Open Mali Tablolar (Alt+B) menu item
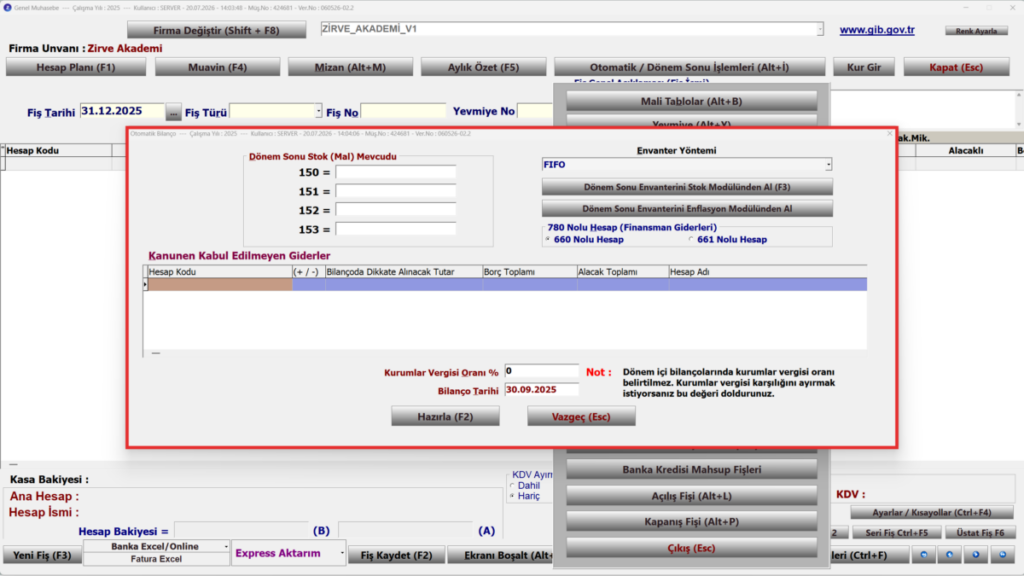This screenshot has width=1024, height=576. point(691,101)
